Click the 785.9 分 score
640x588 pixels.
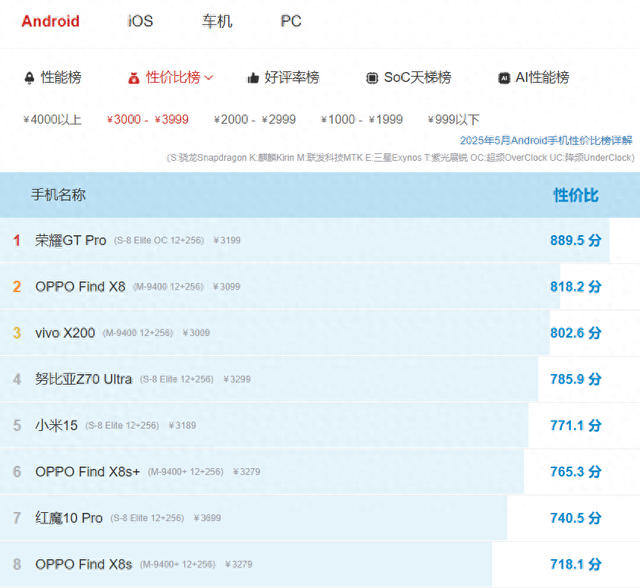point(576,379)
